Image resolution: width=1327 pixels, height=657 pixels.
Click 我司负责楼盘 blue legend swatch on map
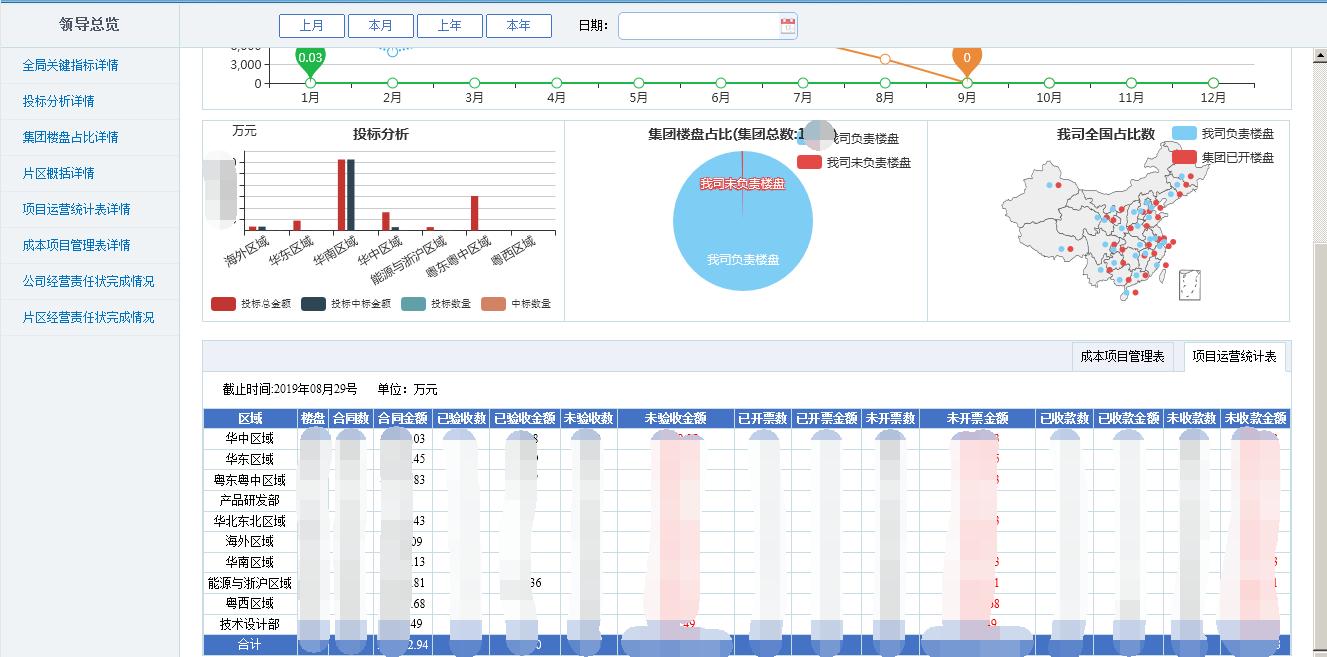[x=1184, y=134]
